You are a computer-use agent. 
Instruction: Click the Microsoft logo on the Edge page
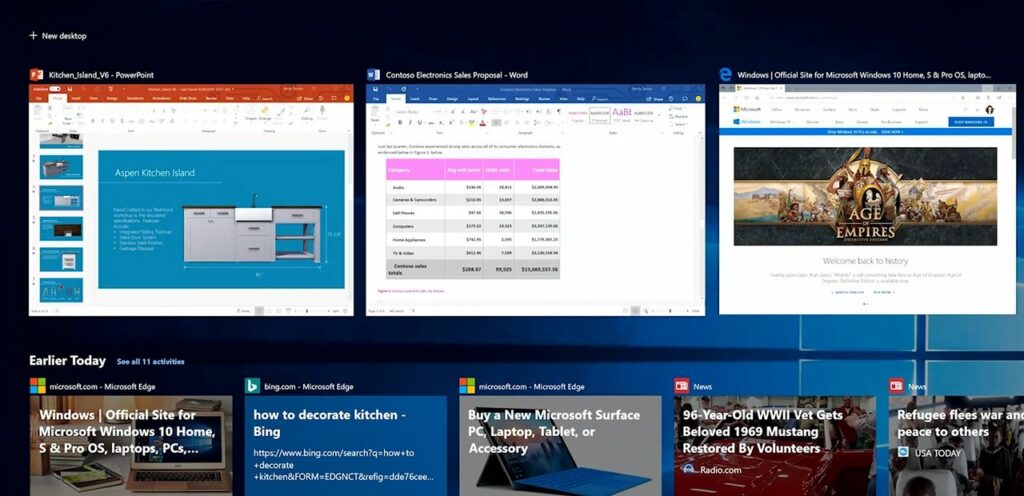(x=746, y=110)
